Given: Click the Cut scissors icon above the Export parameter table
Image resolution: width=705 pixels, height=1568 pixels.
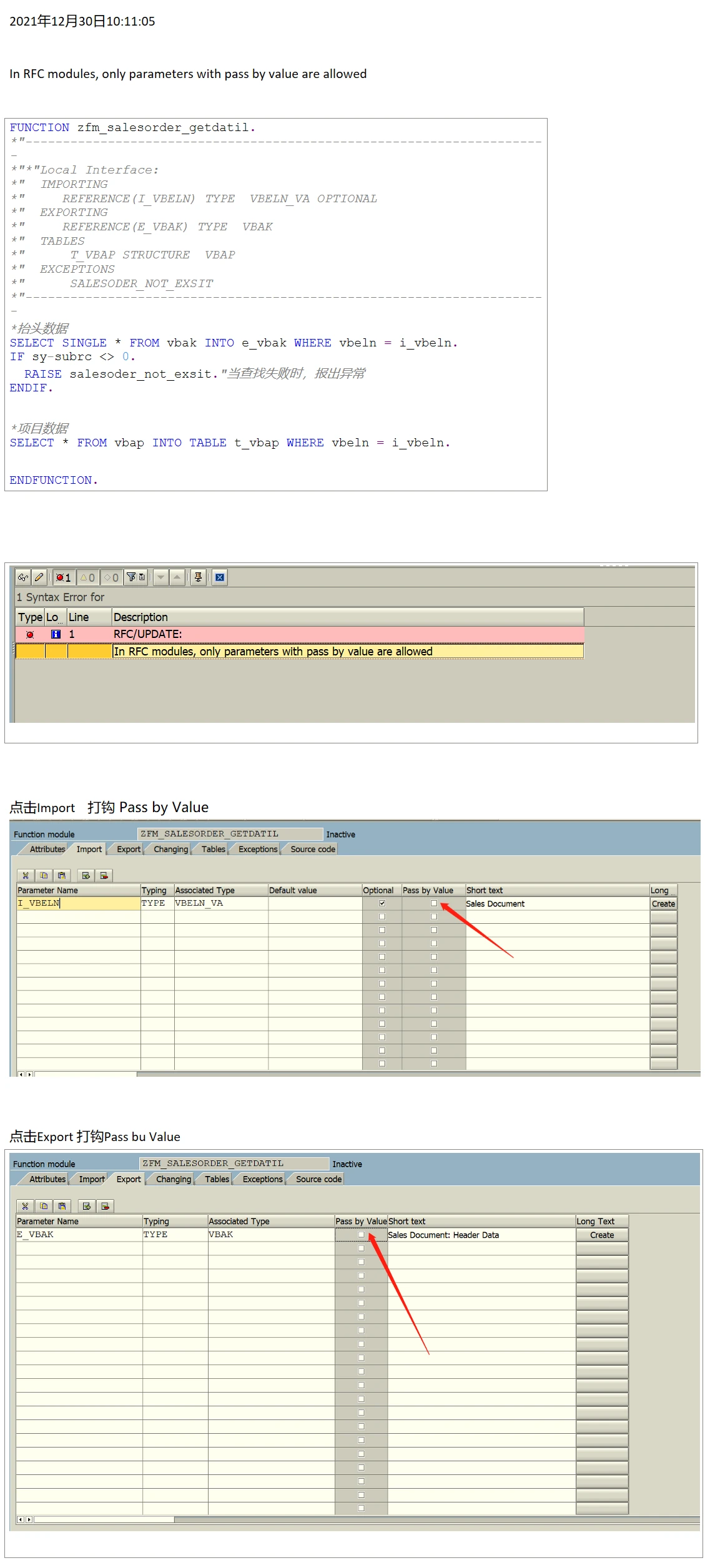Looking at the screenshot, I should [x=25, y=1206].
